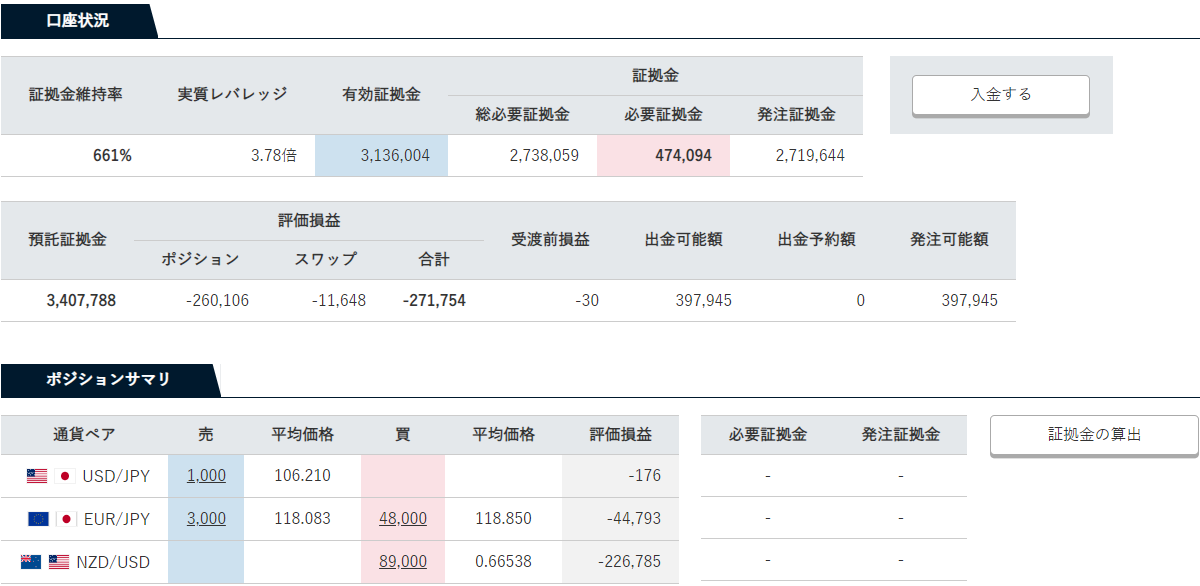The image size is (1200, 586).
Task: Click the 受渡前損益 value -30
Action: tap(586, 300)
